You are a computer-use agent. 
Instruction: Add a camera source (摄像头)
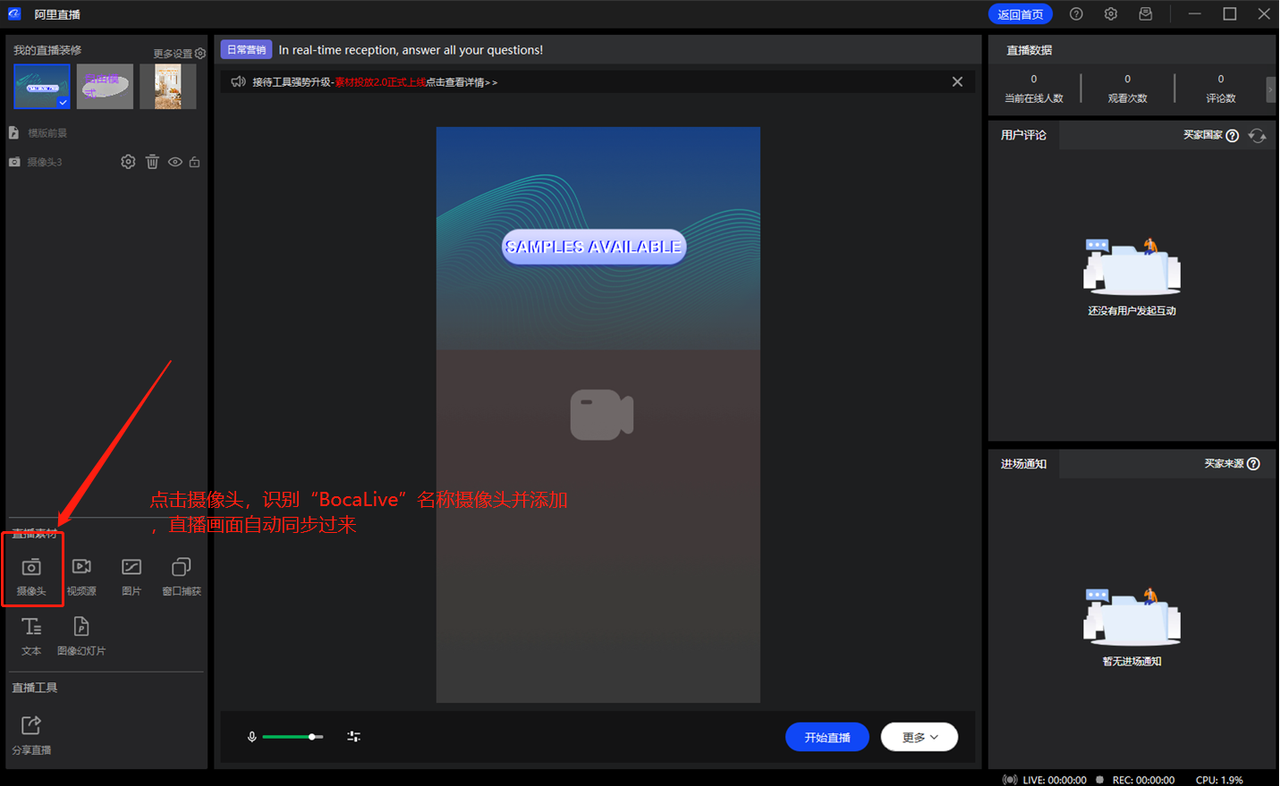(31, 577)
